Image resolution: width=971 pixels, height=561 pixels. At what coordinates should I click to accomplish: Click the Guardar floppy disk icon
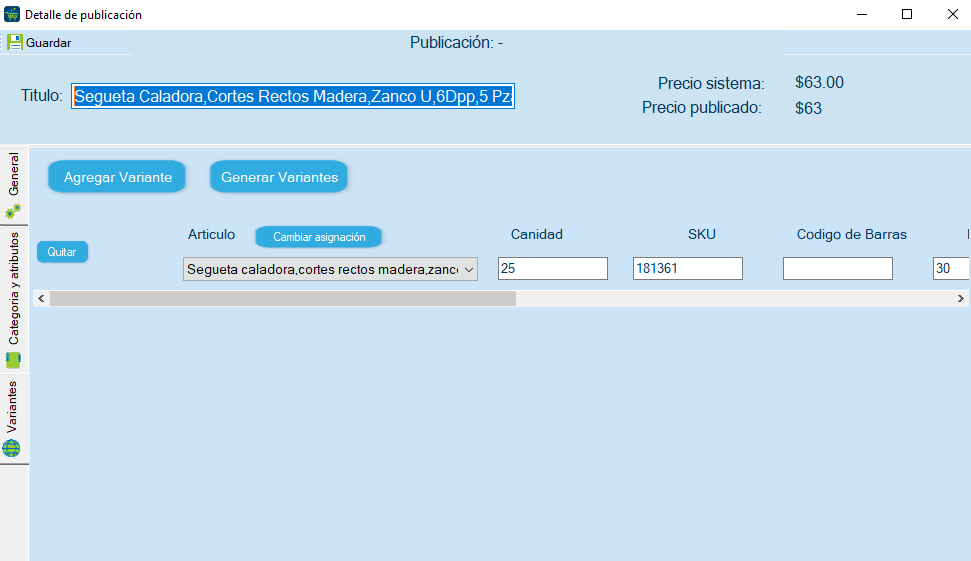[14, 43]
